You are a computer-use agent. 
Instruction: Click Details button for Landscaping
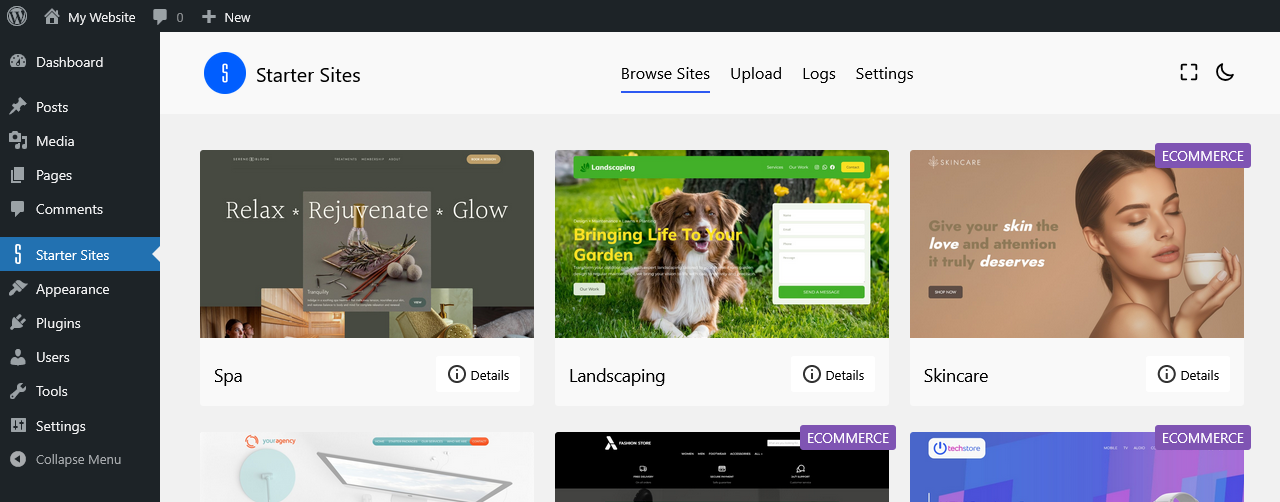tap(833, 375)
